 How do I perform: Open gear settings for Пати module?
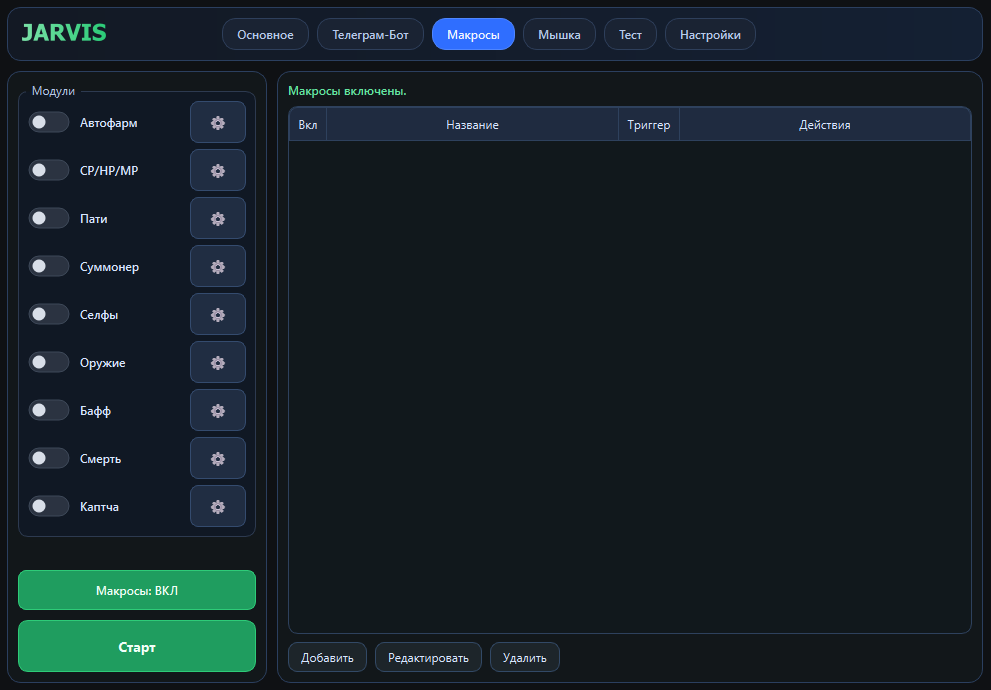pyautogui.click(x=218, y=219)
